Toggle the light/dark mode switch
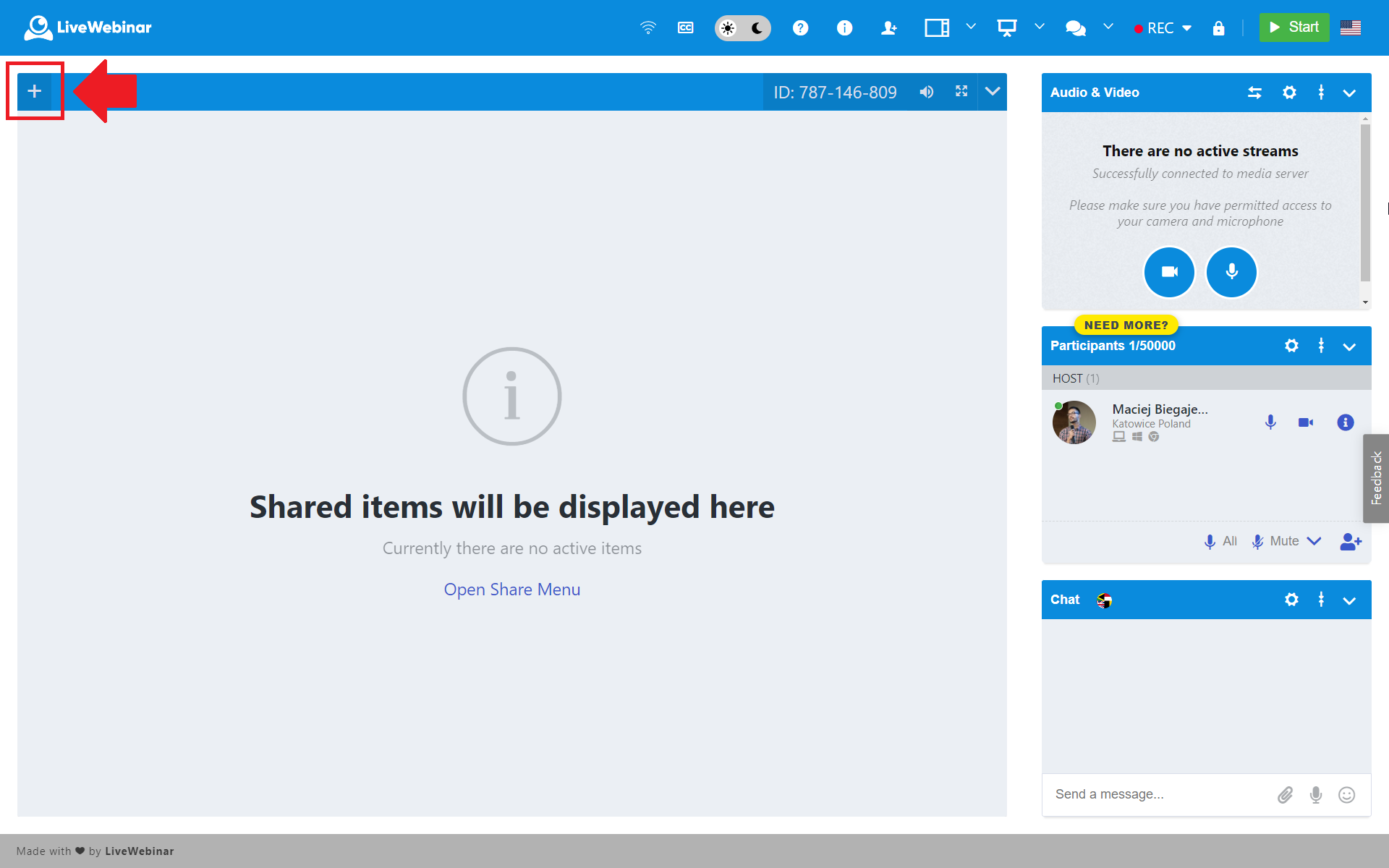Screen dimensions: 1389x868 click(x=742, y=28)
